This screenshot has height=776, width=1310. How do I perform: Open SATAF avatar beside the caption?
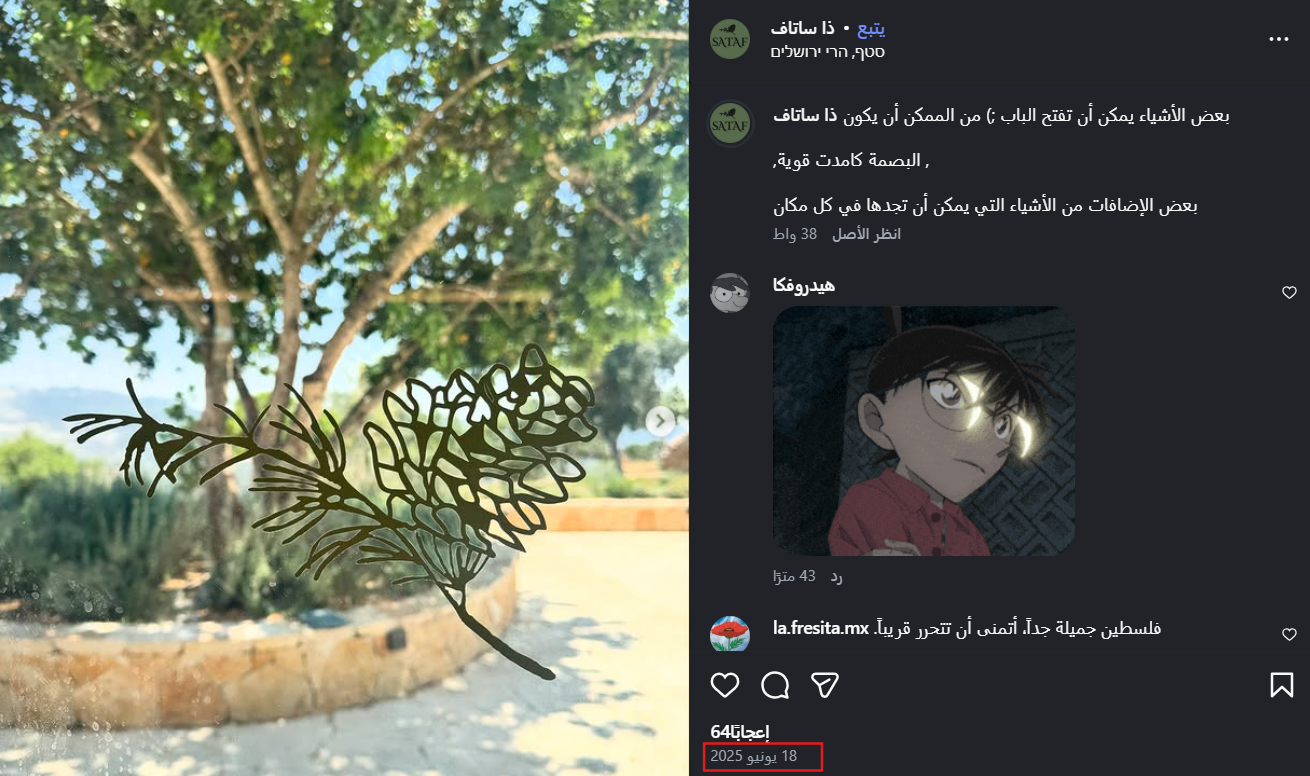[730, 125]
